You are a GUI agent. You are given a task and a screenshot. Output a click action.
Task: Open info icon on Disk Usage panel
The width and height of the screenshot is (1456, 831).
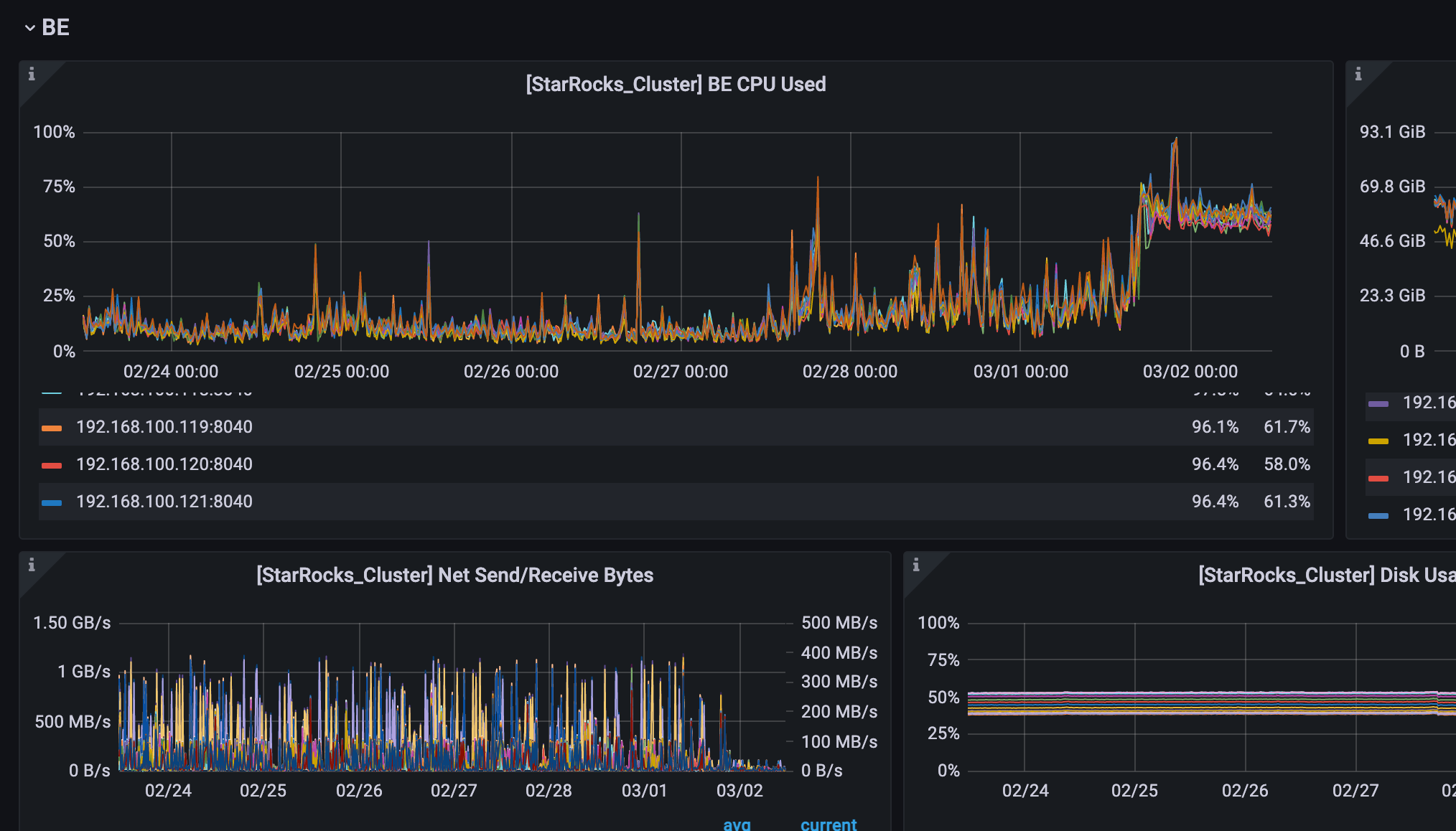[x=916, y=565]
